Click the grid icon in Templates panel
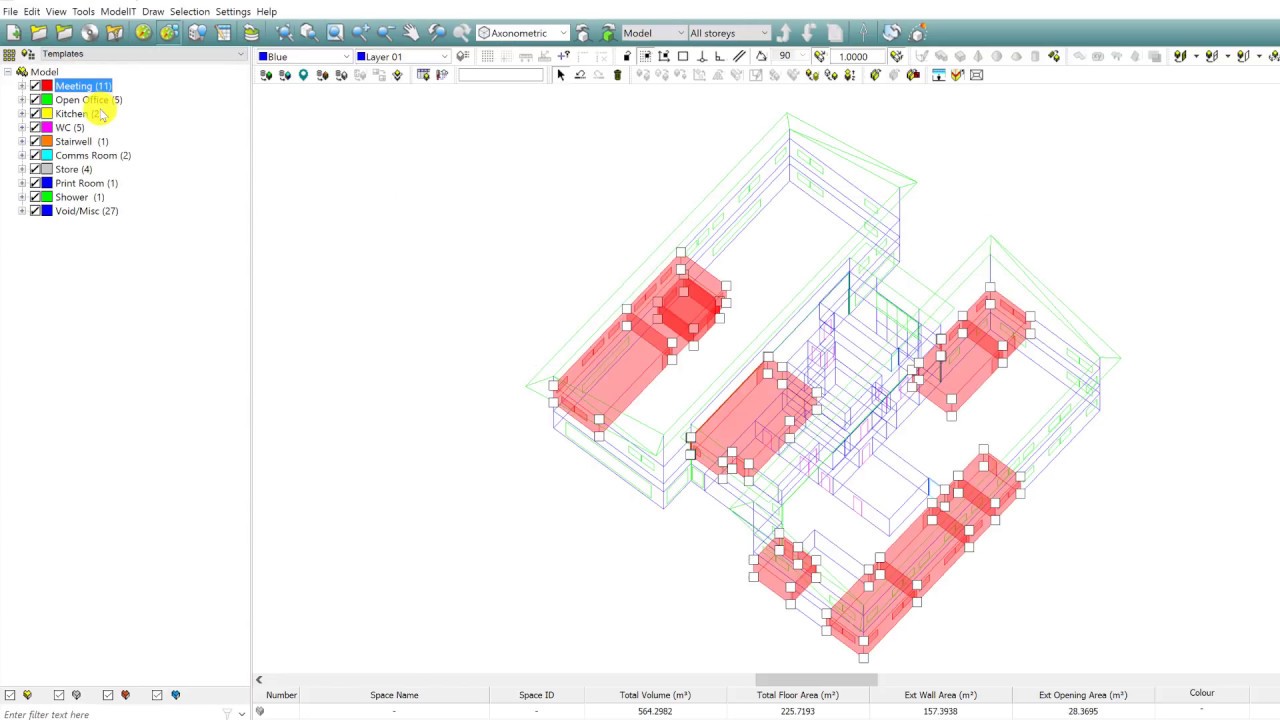 coord(10,54)
